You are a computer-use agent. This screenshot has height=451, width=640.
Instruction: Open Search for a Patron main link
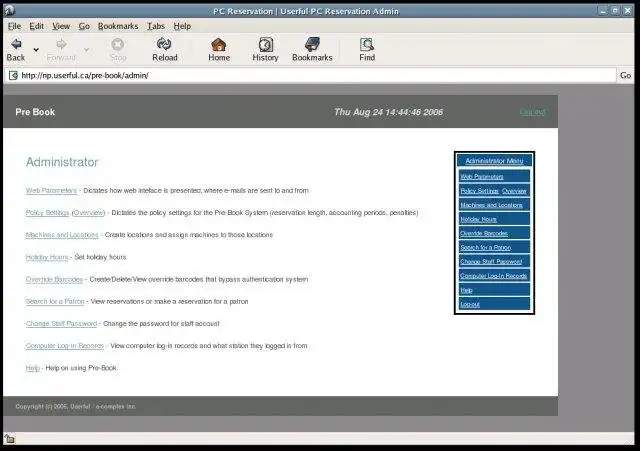[x=55, y=301]
